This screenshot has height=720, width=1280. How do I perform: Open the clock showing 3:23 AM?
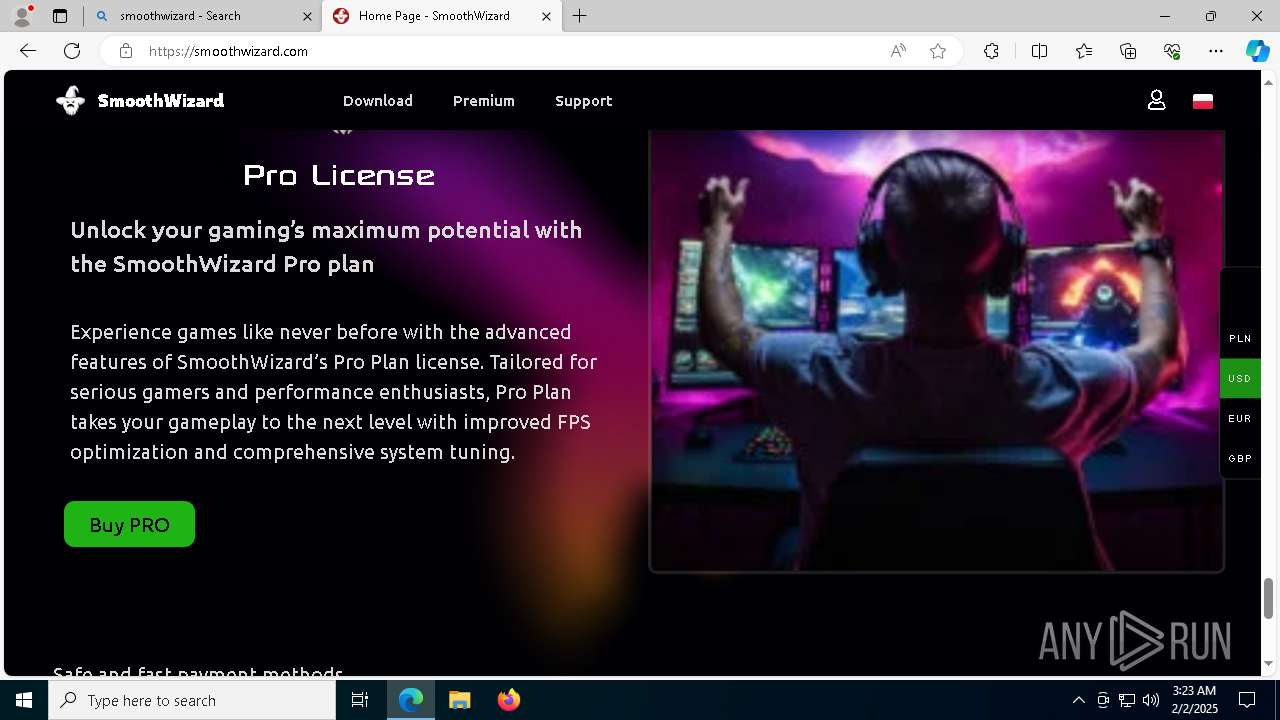(x=1194, y=700)
